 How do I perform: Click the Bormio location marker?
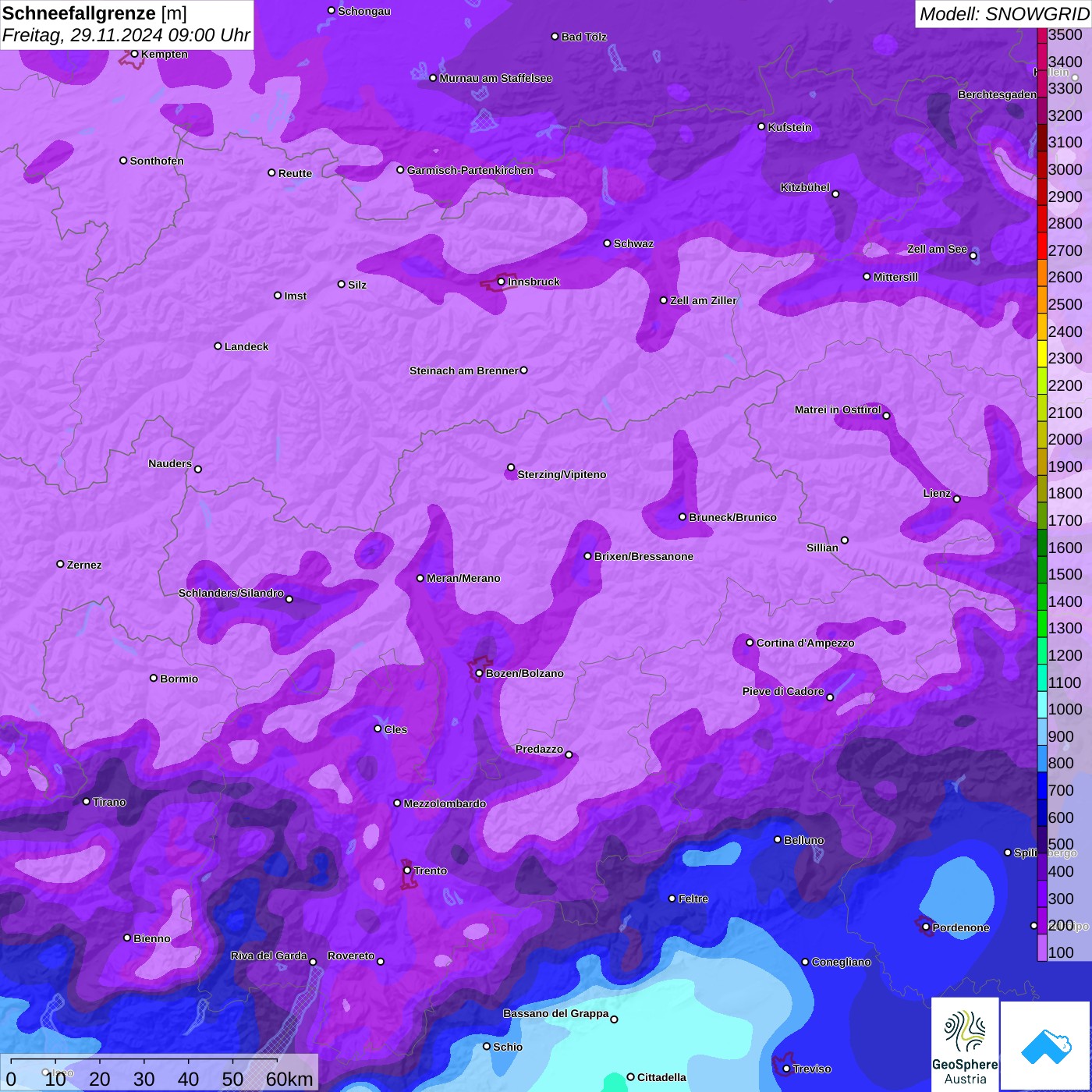click(x=154, y=678)
